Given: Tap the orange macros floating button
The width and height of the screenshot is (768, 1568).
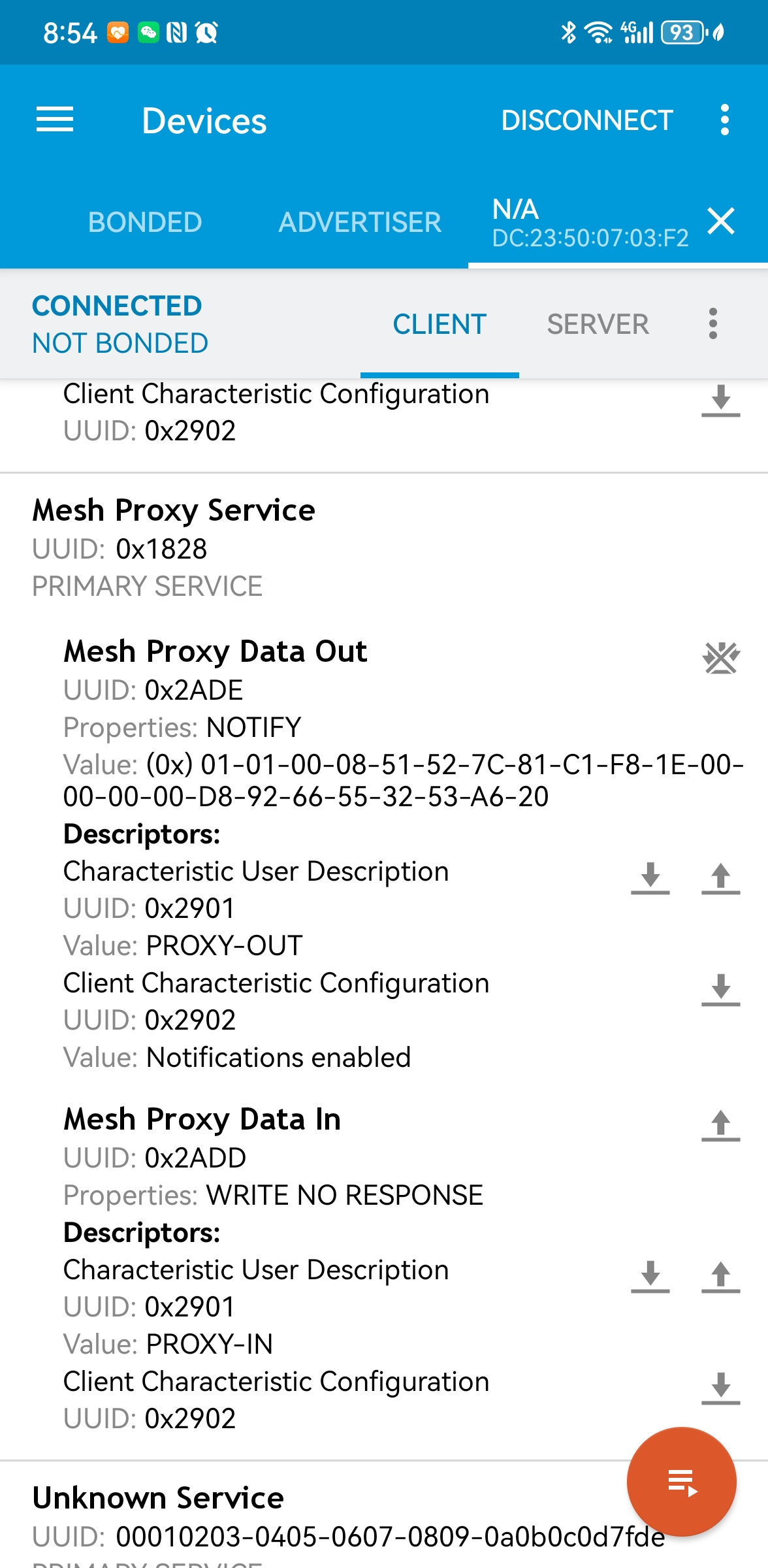Looking at the screenshot, I should (681, 1482).
